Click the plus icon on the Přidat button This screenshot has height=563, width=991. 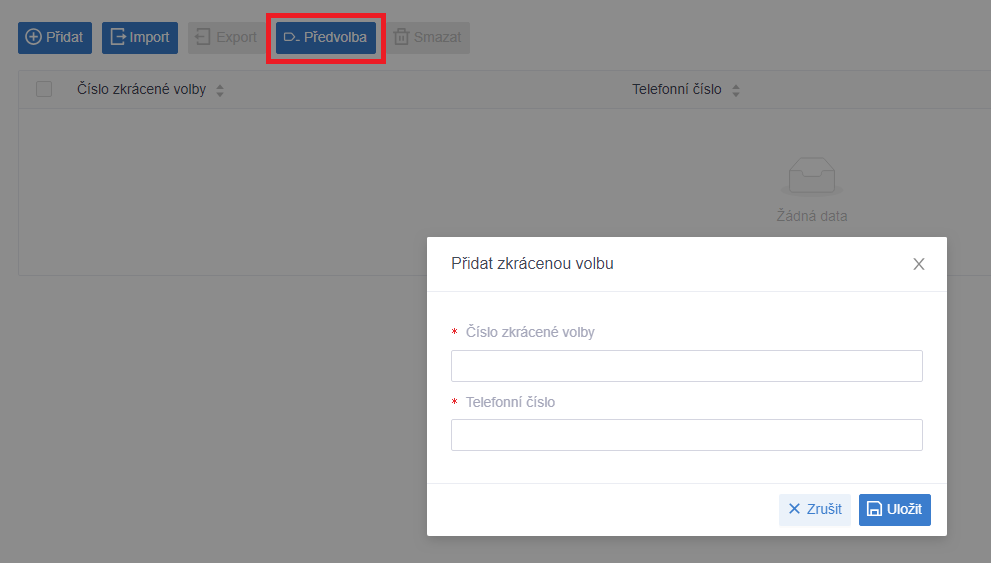tap(33, 37)
